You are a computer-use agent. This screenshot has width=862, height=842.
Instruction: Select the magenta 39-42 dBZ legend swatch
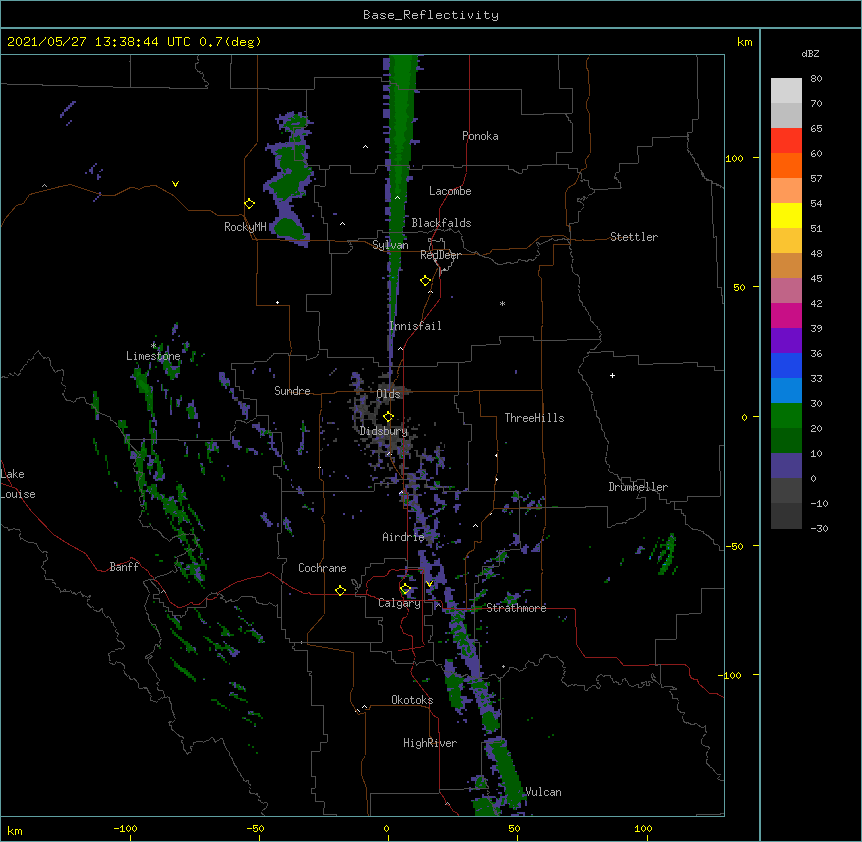tap(786, 315)
